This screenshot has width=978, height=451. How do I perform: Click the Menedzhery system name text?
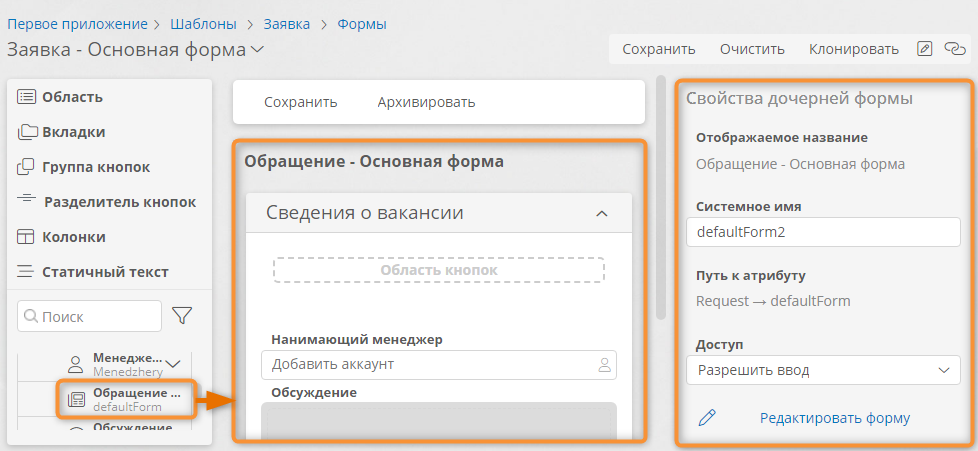(x=128, y=372)
